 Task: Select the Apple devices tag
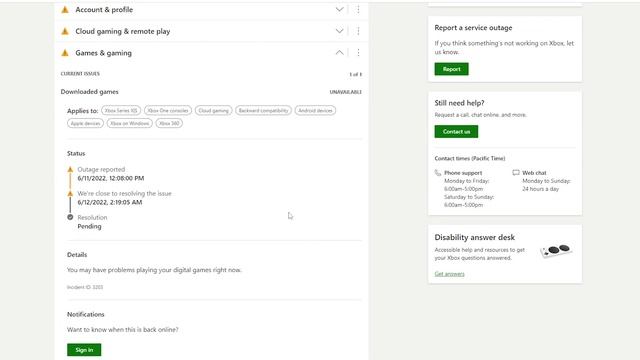pyautogui.click(x=85, y=123)
